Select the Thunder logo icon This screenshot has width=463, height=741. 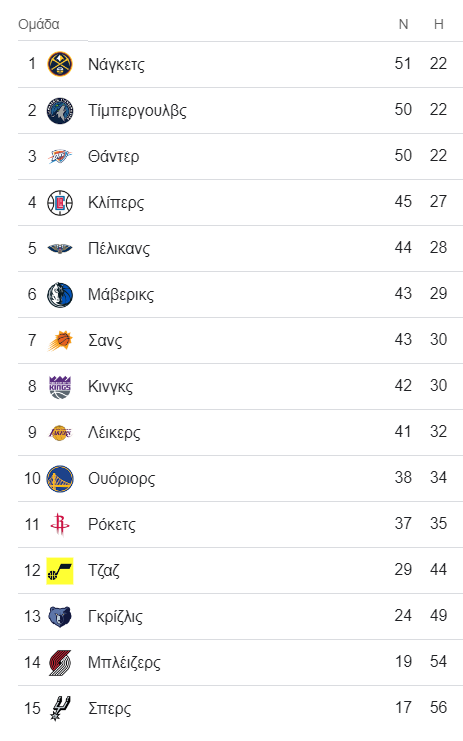(60, 156)
